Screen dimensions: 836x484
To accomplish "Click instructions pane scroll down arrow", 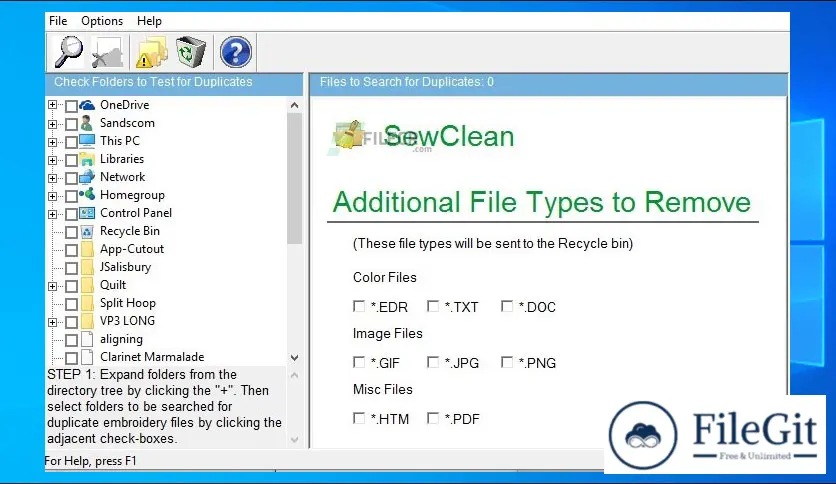I will click(294, 440).
